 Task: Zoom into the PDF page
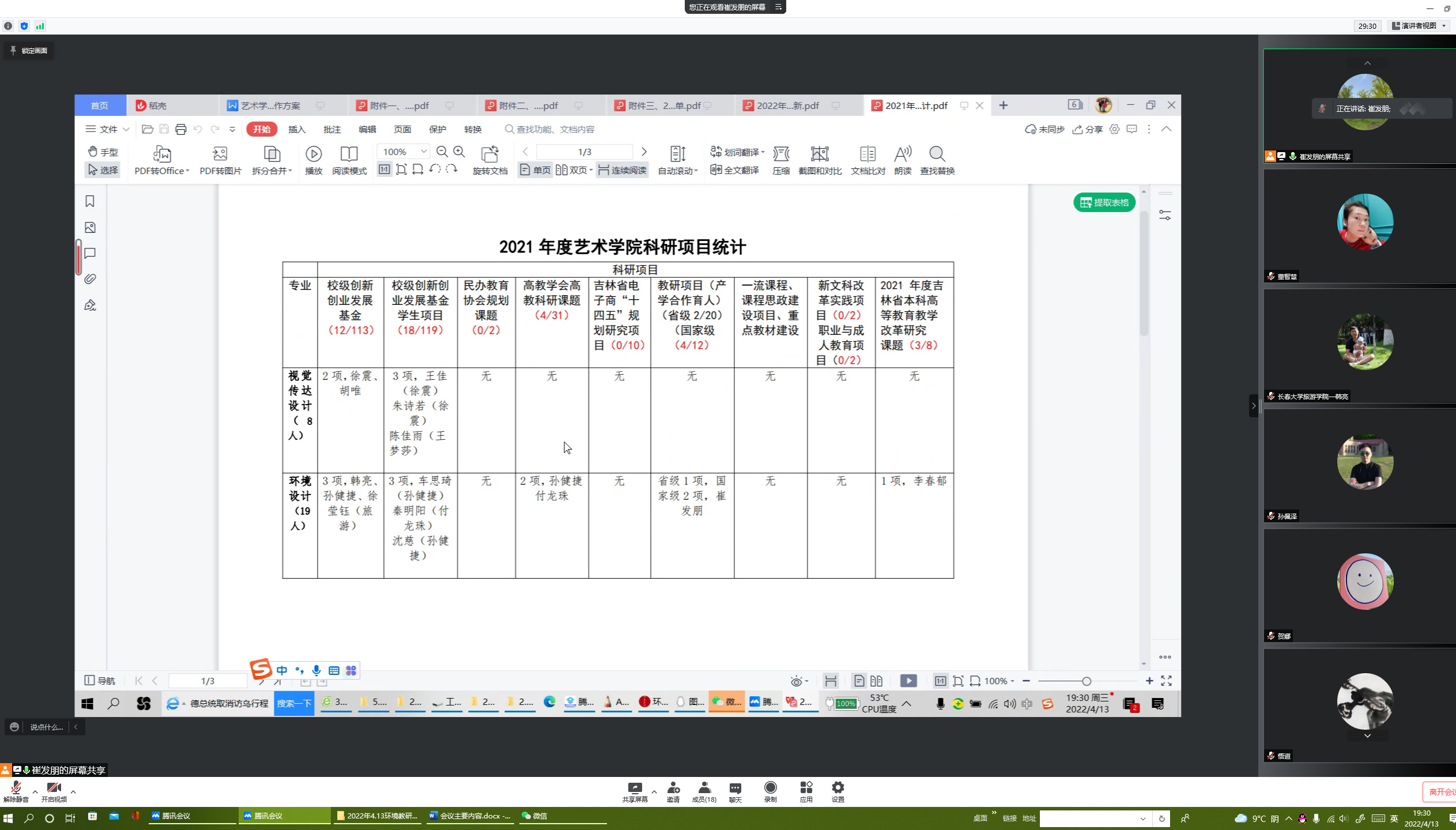[x=459, y=152]
